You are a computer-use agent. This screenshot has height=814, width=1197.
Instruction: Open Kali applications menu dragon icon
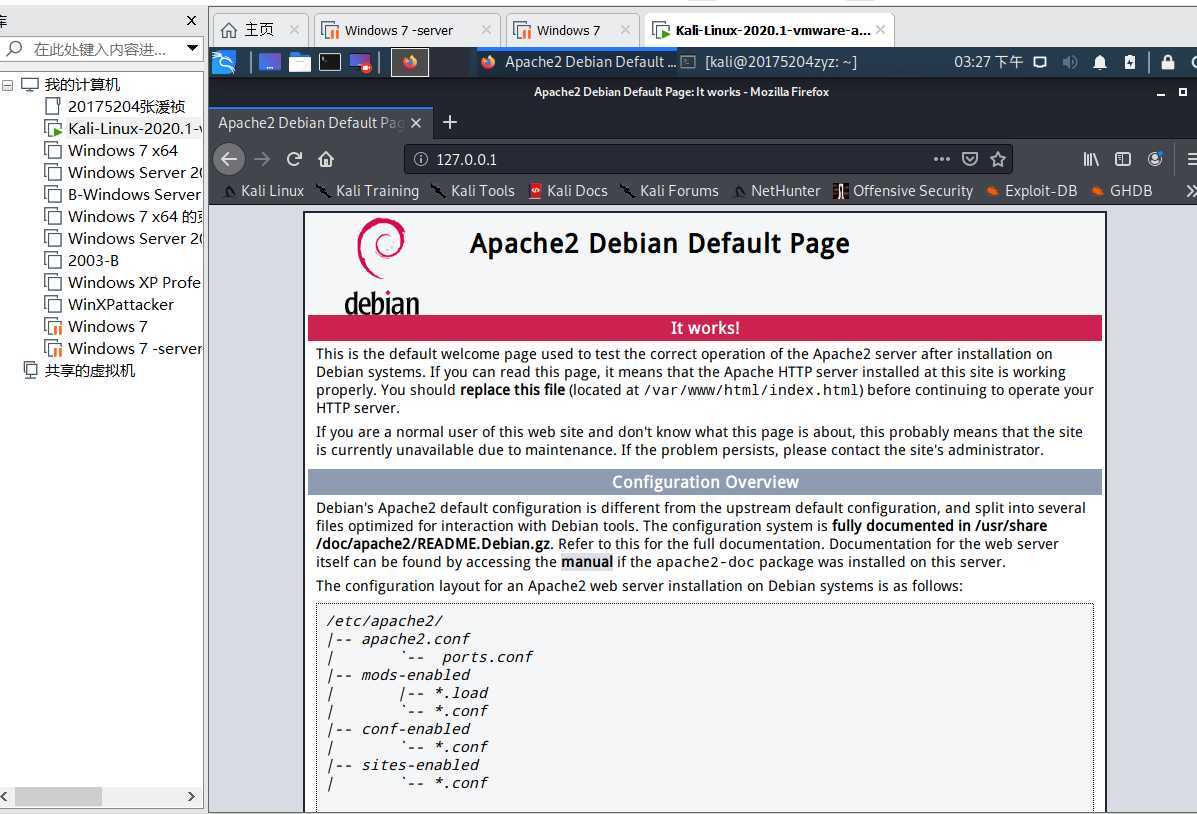(x=224, y=62)
